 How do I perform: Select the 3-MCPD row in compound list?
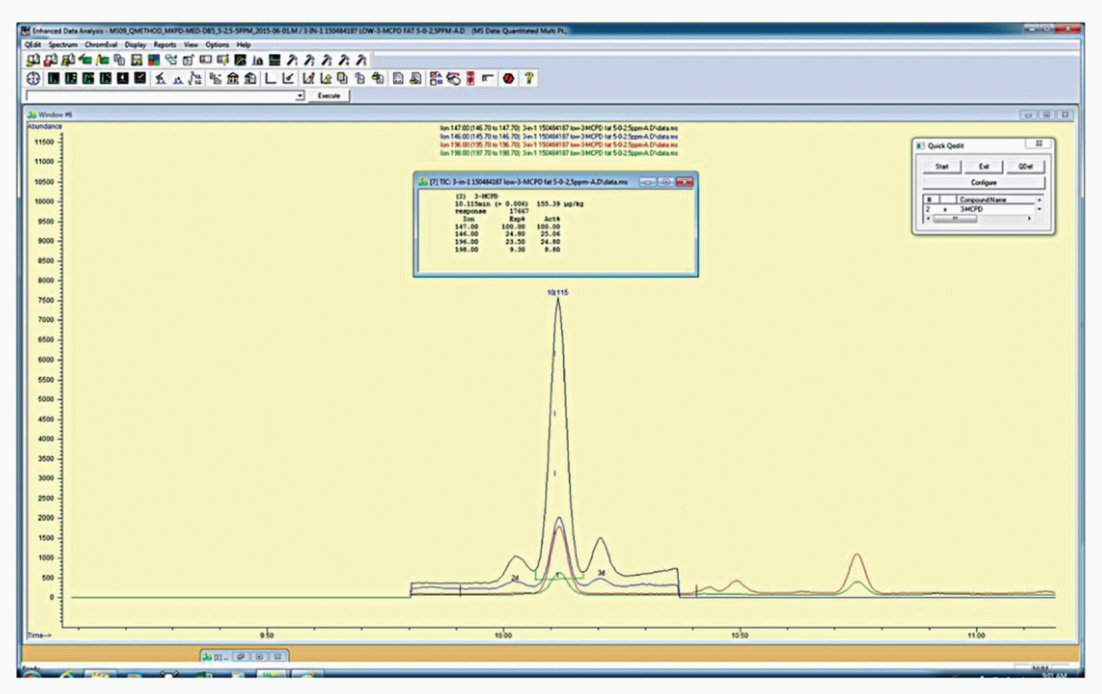[x=978, y=210]
